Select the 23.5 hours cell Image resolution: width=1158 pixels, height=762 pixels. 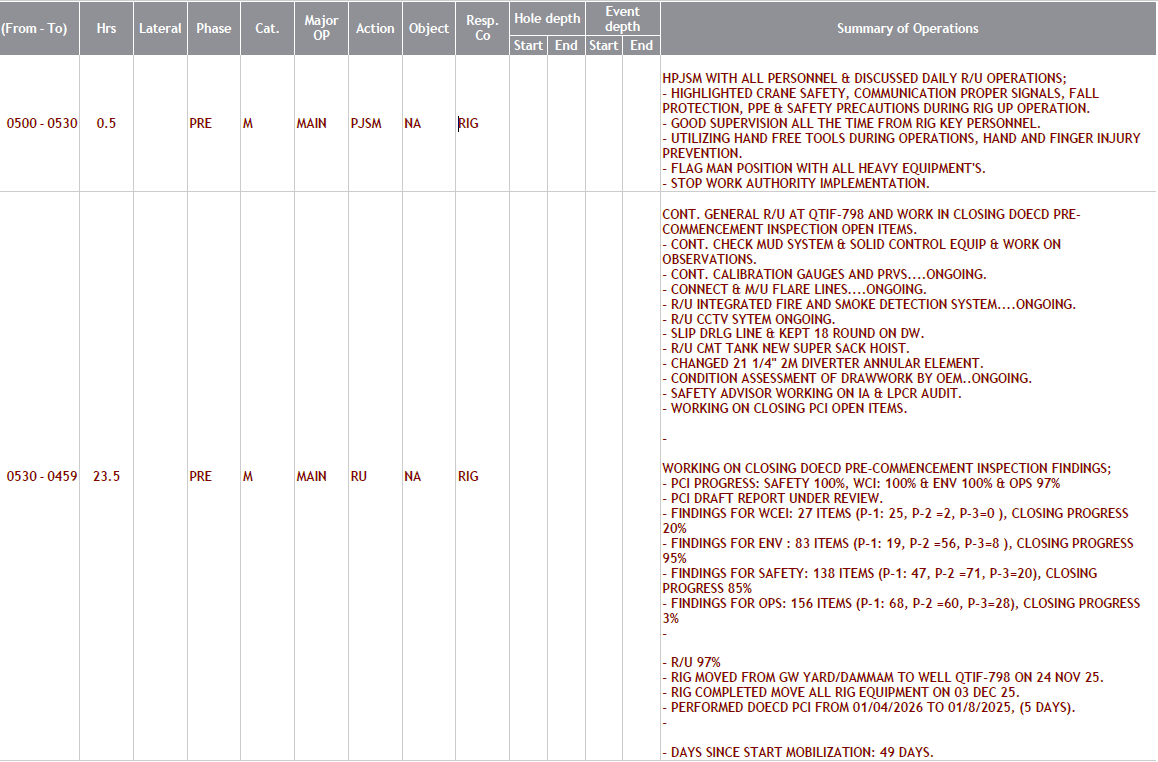pos(106,477)
